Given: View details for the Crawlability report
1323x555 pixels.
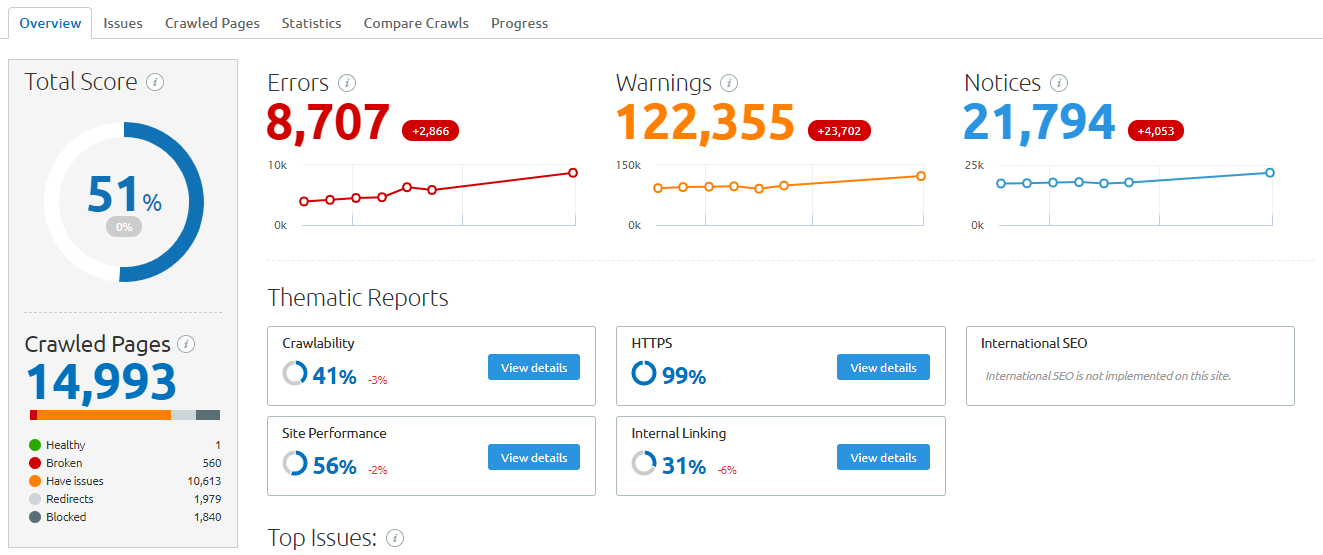Looking at the screenshot, I should [534, 367].
